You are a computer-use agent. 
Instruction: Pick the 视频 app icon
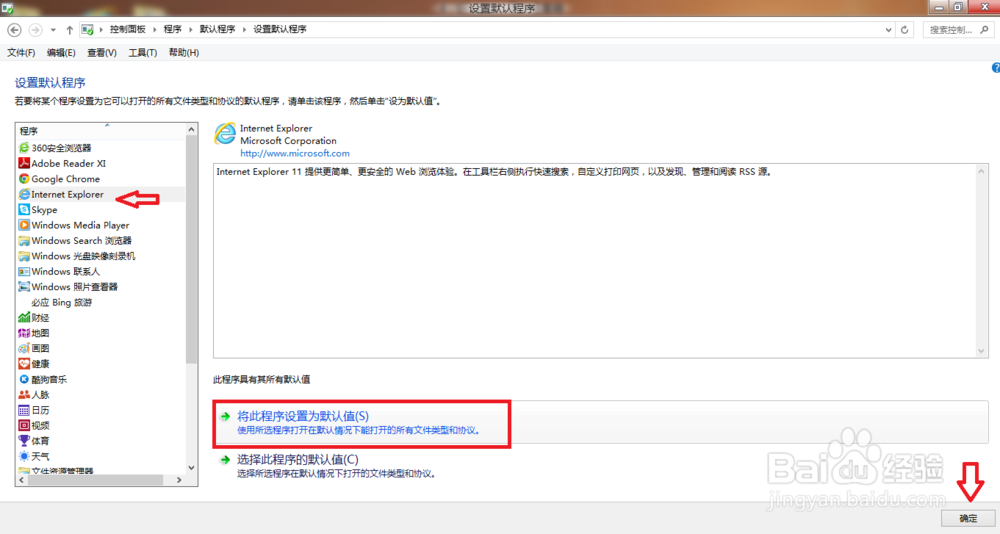pos(24,425)
